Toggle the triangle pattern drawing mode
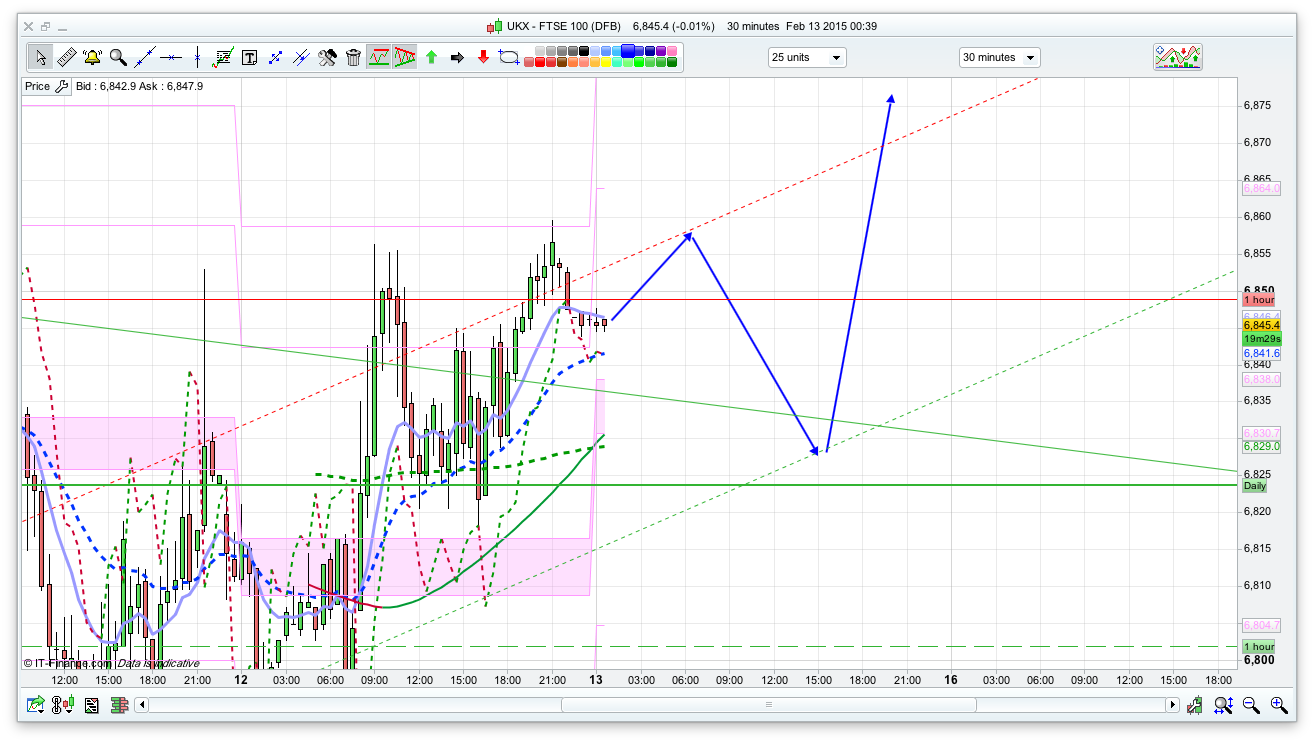 point(405,57)
